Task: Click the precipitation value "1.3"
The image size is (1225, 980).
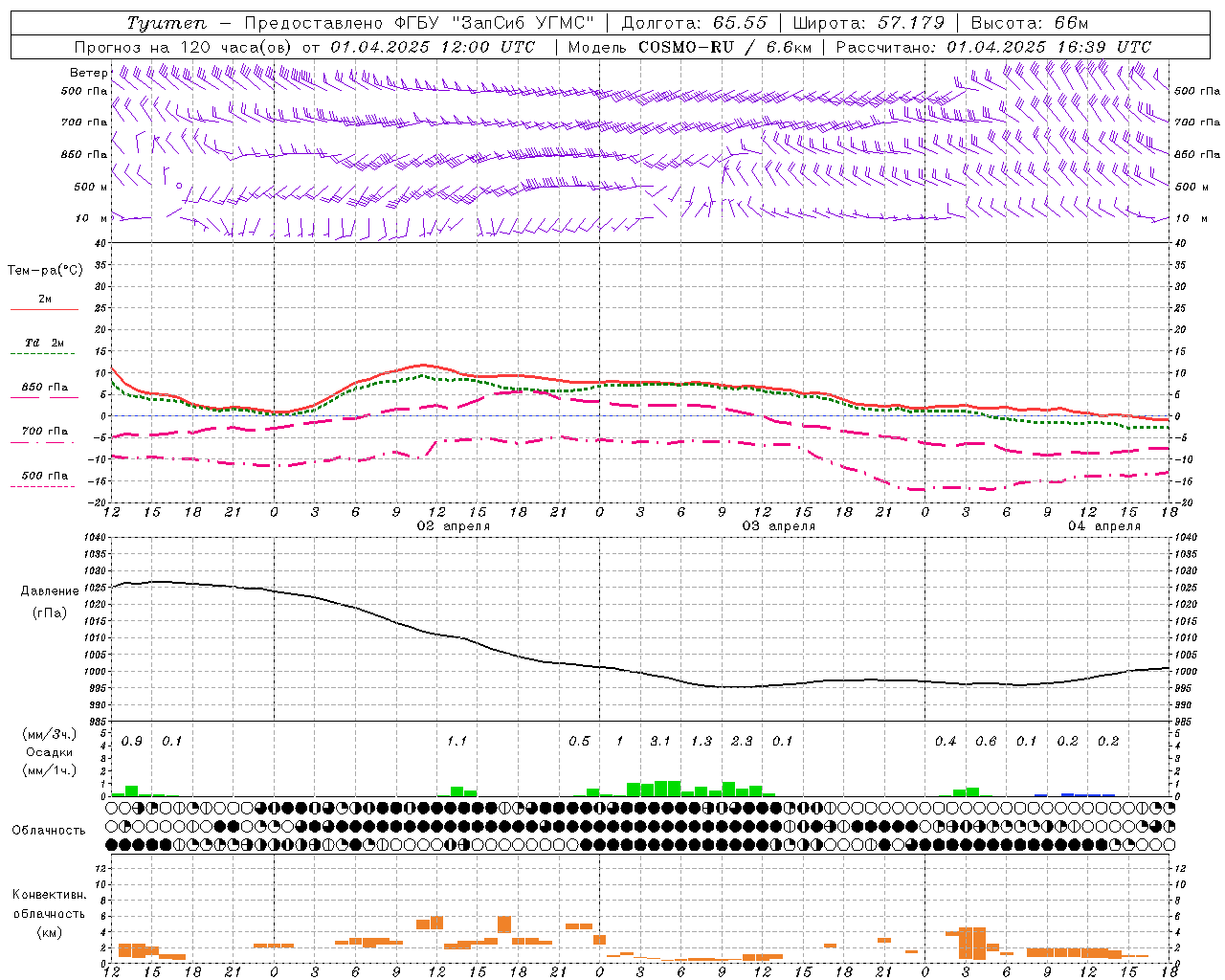Action: [x=702, y=742]
